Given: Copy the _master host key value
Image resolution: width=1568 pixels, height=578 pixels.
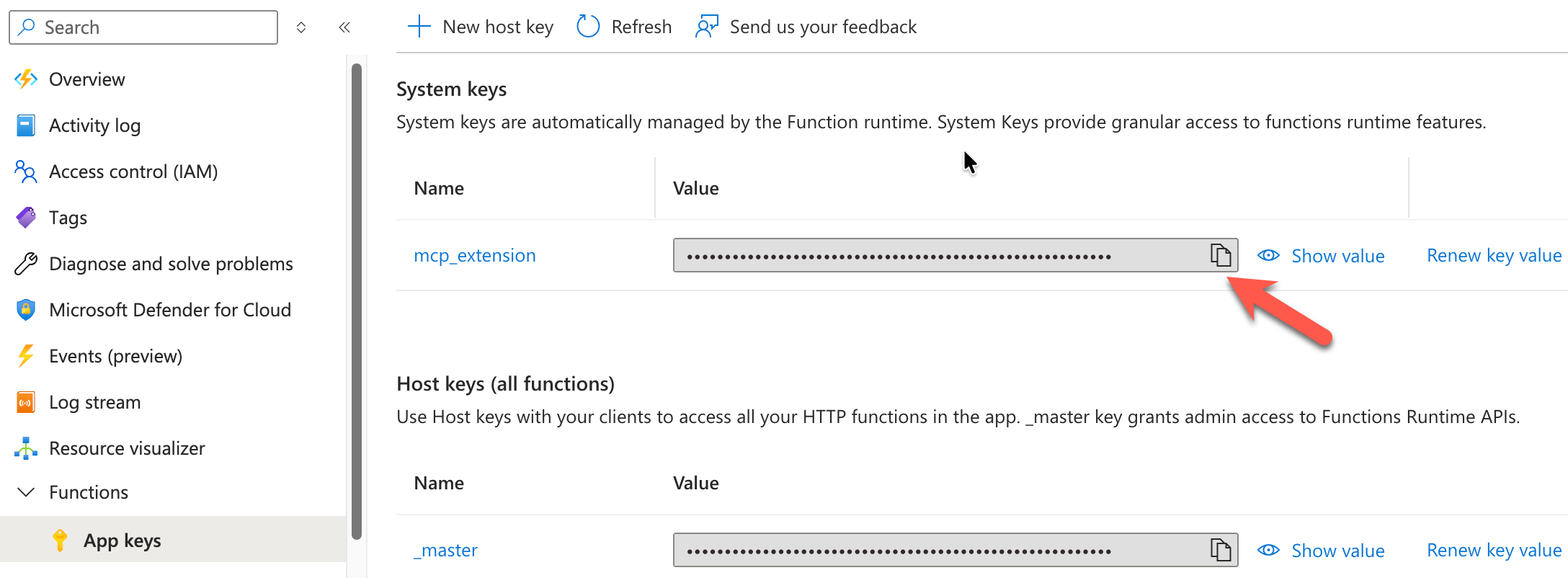Looking at the screenshot, I should (x=1220, y=550).
